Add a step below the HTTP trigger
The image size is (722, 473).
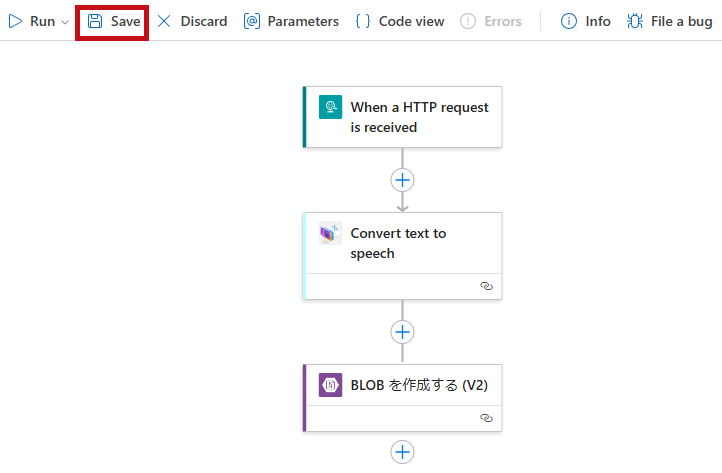(402, 180)
